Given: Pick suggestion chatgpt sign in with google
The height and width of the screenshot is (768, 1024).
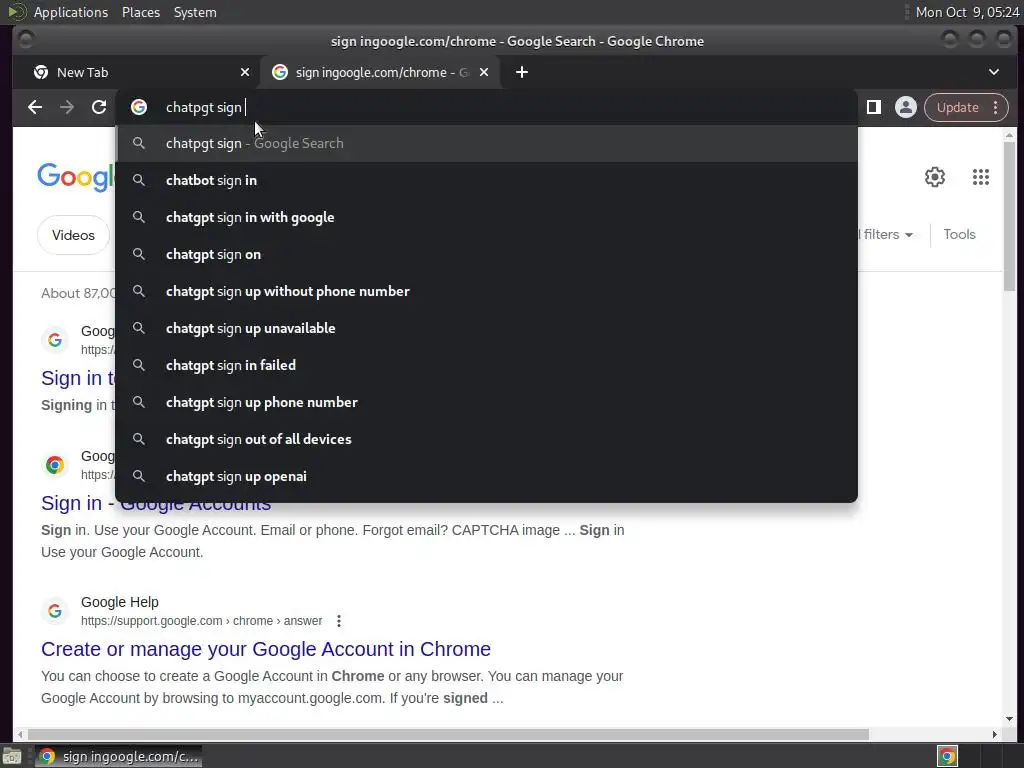Looking at the screenshot, I should coord(487,217).
